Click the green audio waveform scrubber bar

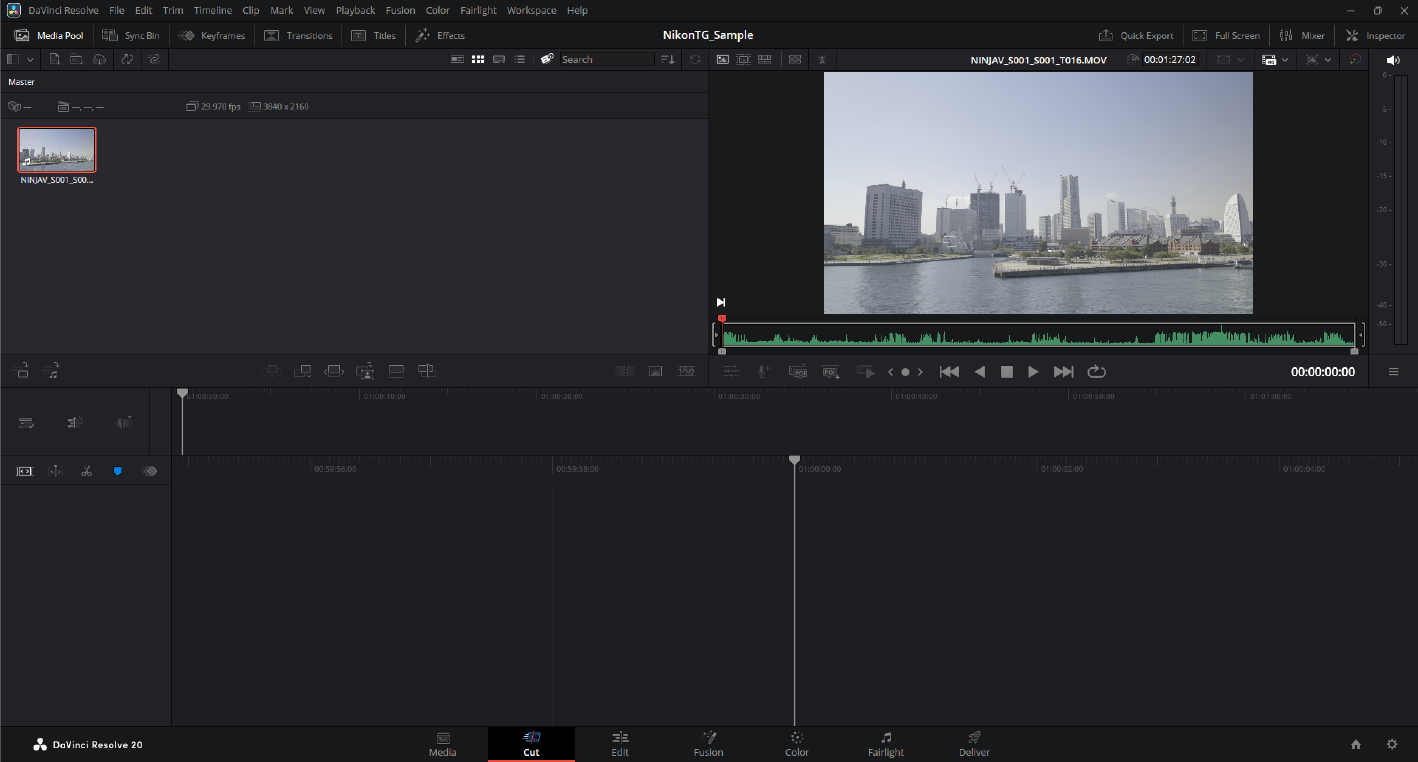click(1037, 337)
